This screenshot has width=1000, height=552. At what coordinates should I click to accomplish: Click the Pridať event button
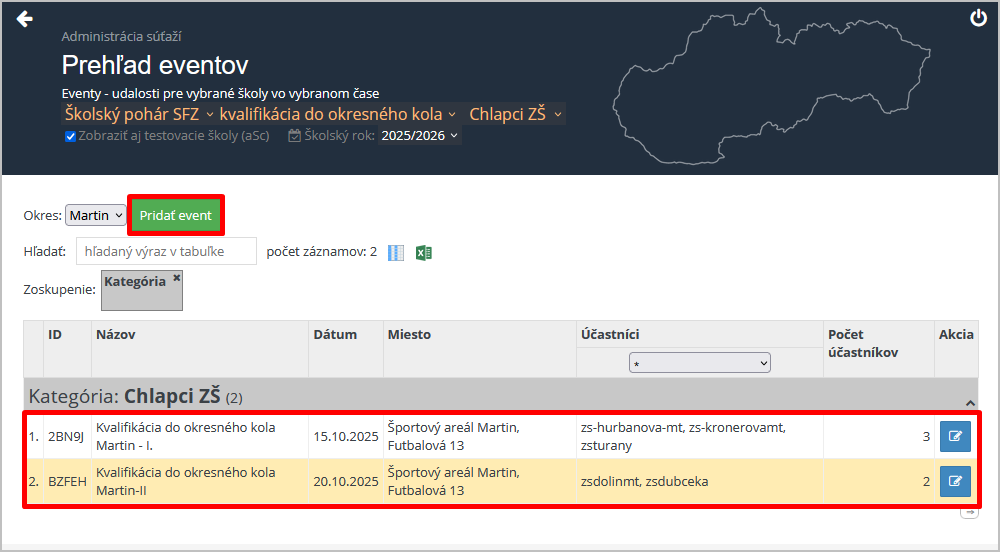click(x=175, y=216)
